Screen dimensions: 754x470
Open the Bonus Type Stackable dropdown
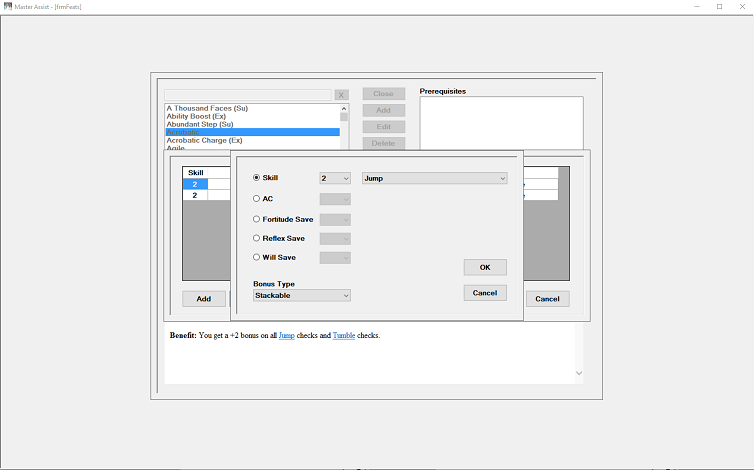(x=302, y=295)
